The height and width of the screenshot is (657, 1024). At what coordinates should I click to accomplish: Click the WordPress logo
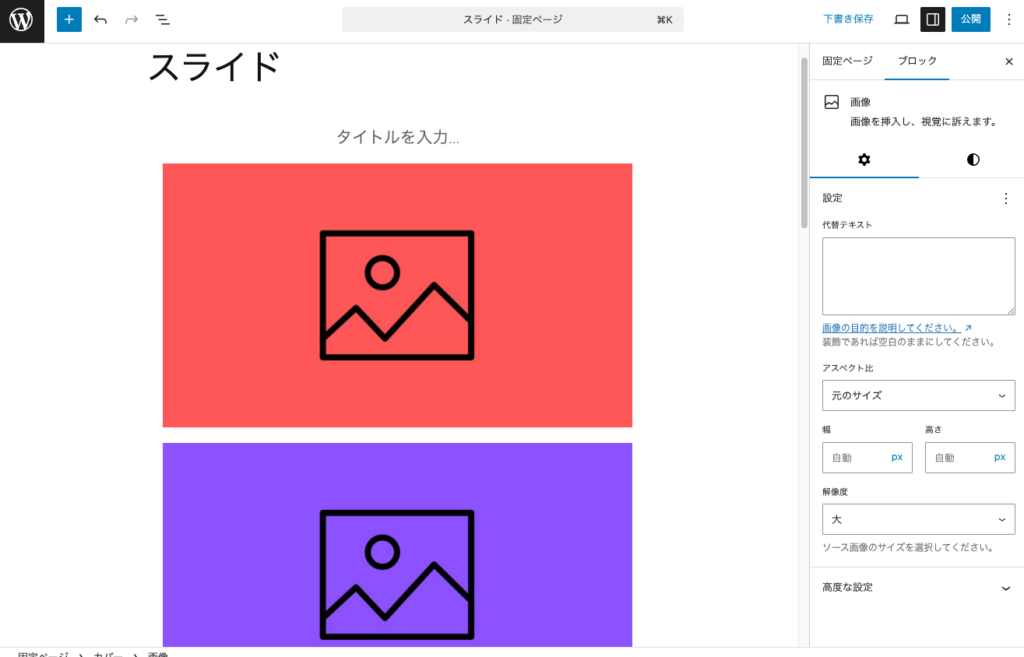pyautogui.click(x=21, y=20)
